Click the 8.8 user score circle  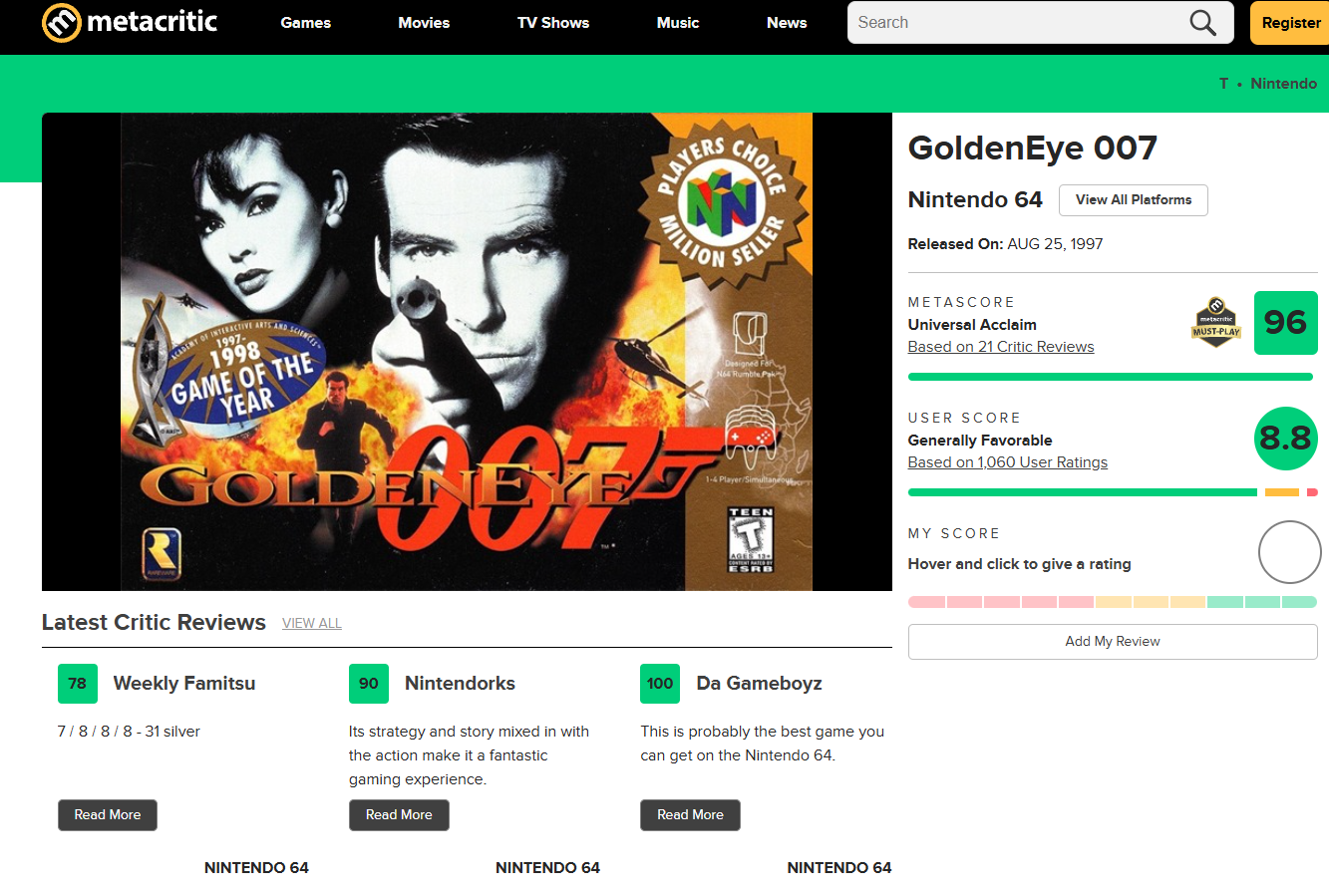tap(1285, 439)
